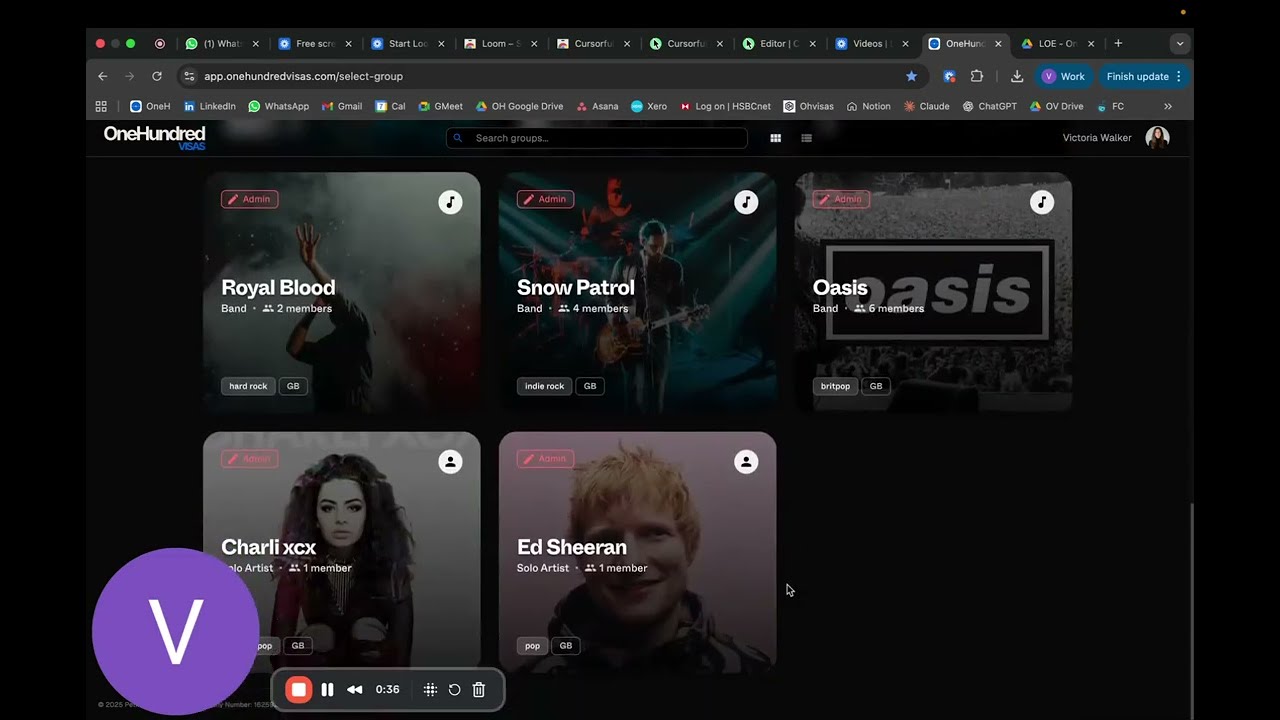Open the WhatsApp bookmark
This screenshot has width=1280, height=720.
click(279, 106)
